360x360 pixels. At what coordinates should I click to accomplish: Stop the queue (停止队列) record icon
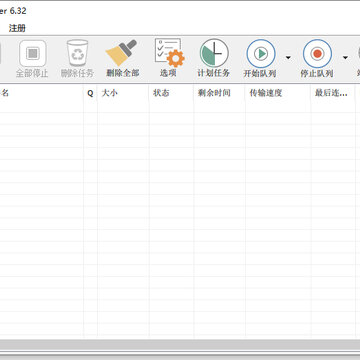tap(317, 53)
